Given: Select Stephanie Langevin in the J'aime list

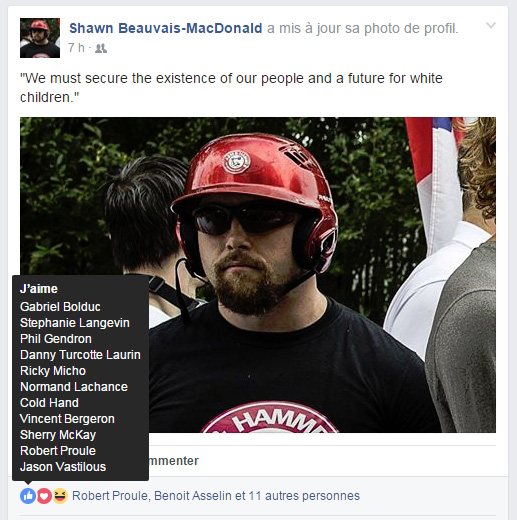Looking at the screenshot, I should coord(75,323).
